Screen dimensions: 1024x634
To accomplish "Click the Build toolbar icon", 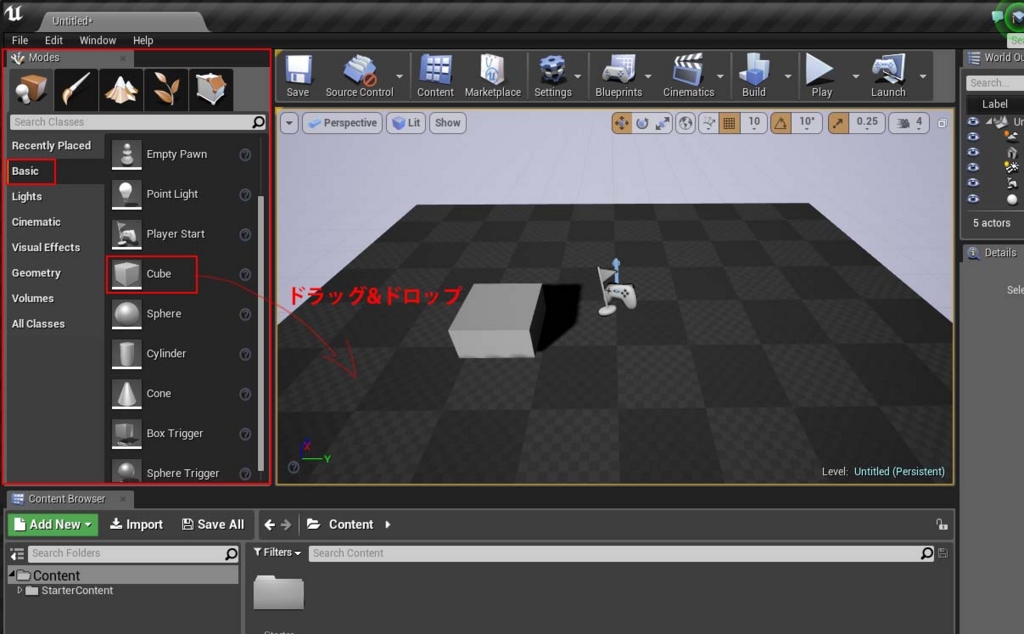I will [754, 76].
